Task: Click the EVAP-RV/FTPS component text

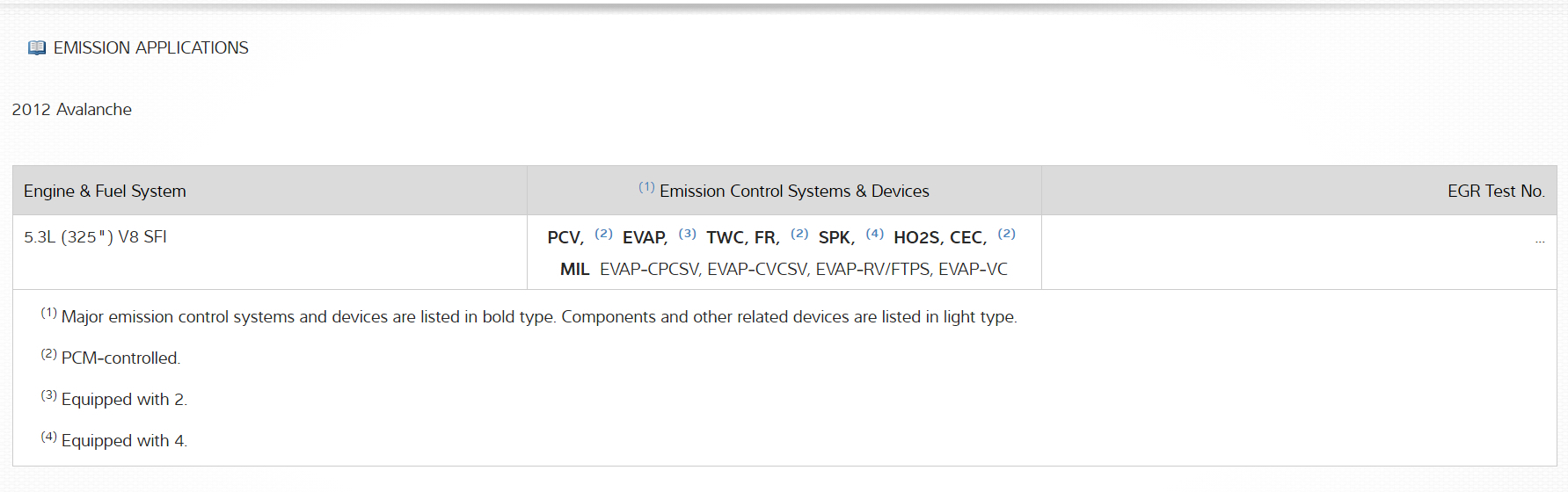Action: click(x=872, y=269)
